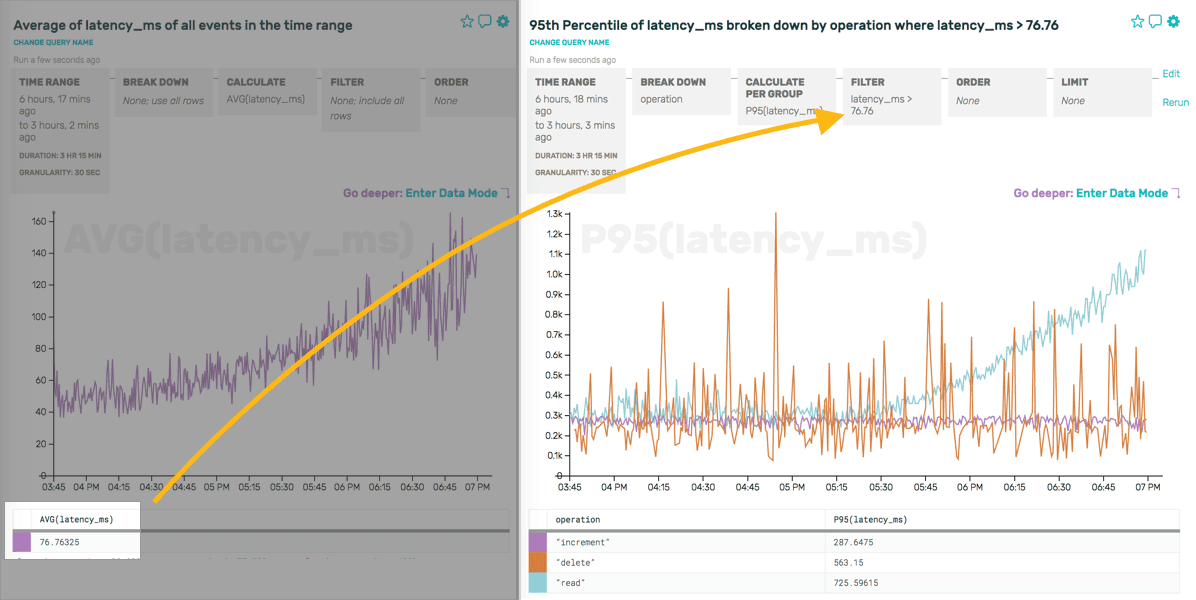1196x600 pixels.
Task: Open the P95 query settings gear
Action: (1173, 20)
